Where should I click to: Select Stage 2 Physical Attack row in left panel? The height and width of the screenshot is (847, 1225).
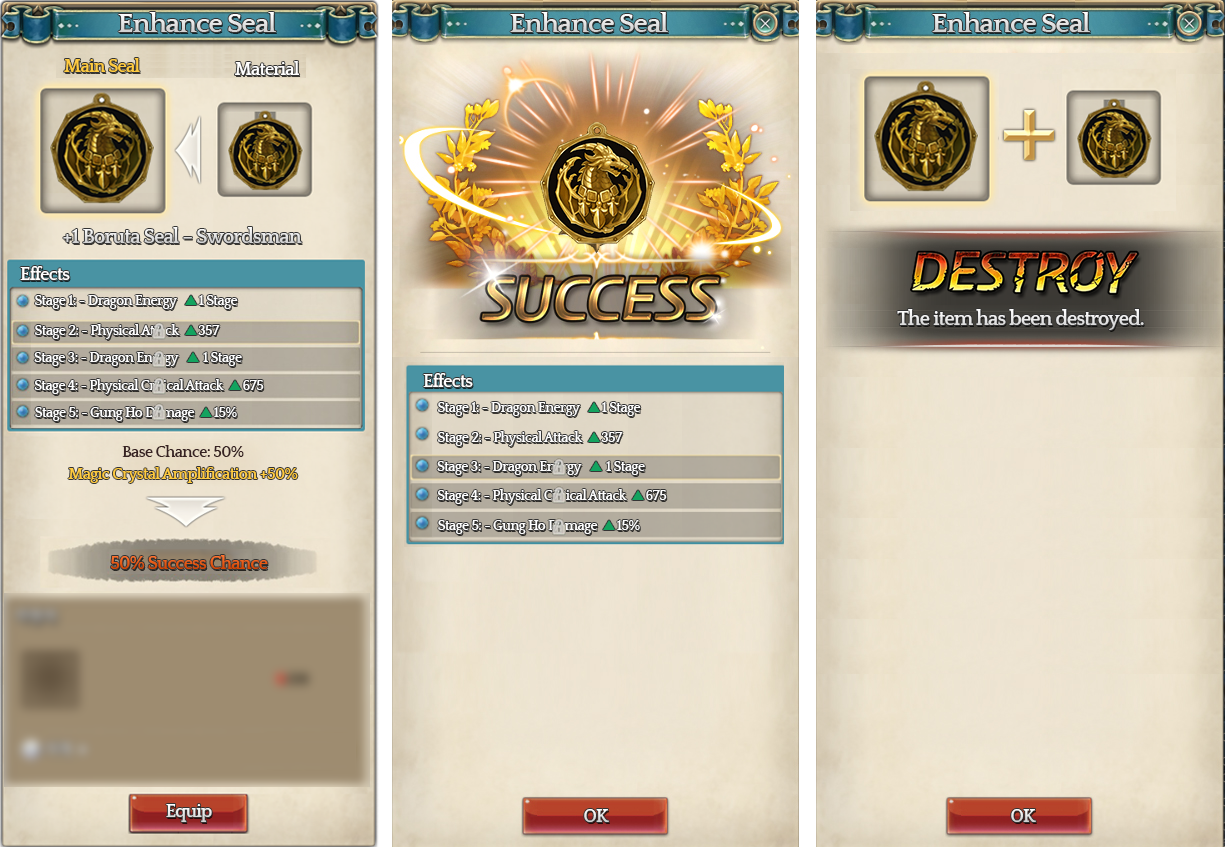click(x=186, y=331)
